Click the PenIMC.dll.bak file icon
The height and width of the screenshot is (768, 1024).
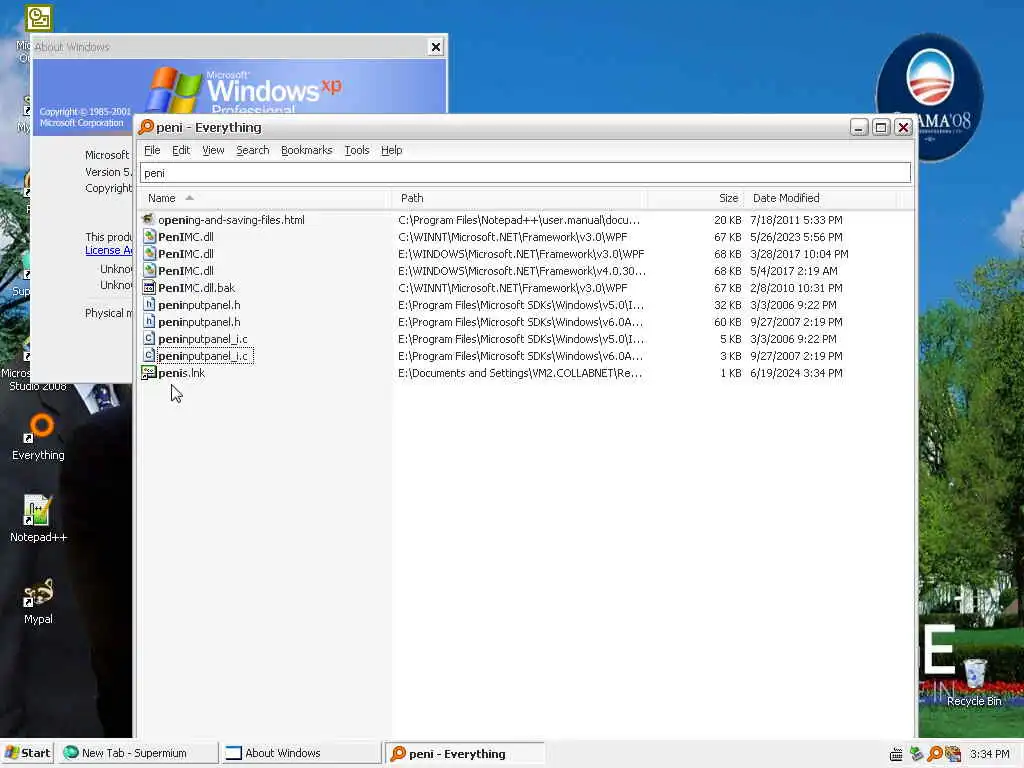pyautogui.click(x=149, y=287)
